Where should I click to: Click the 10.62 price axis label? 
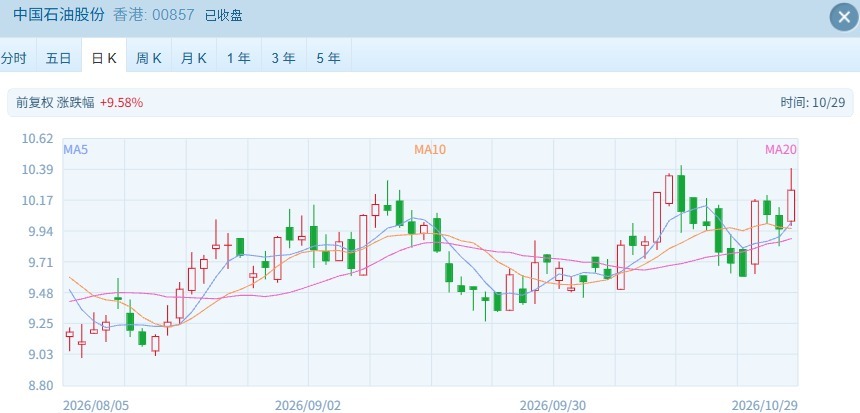click(x=37, y=138)
